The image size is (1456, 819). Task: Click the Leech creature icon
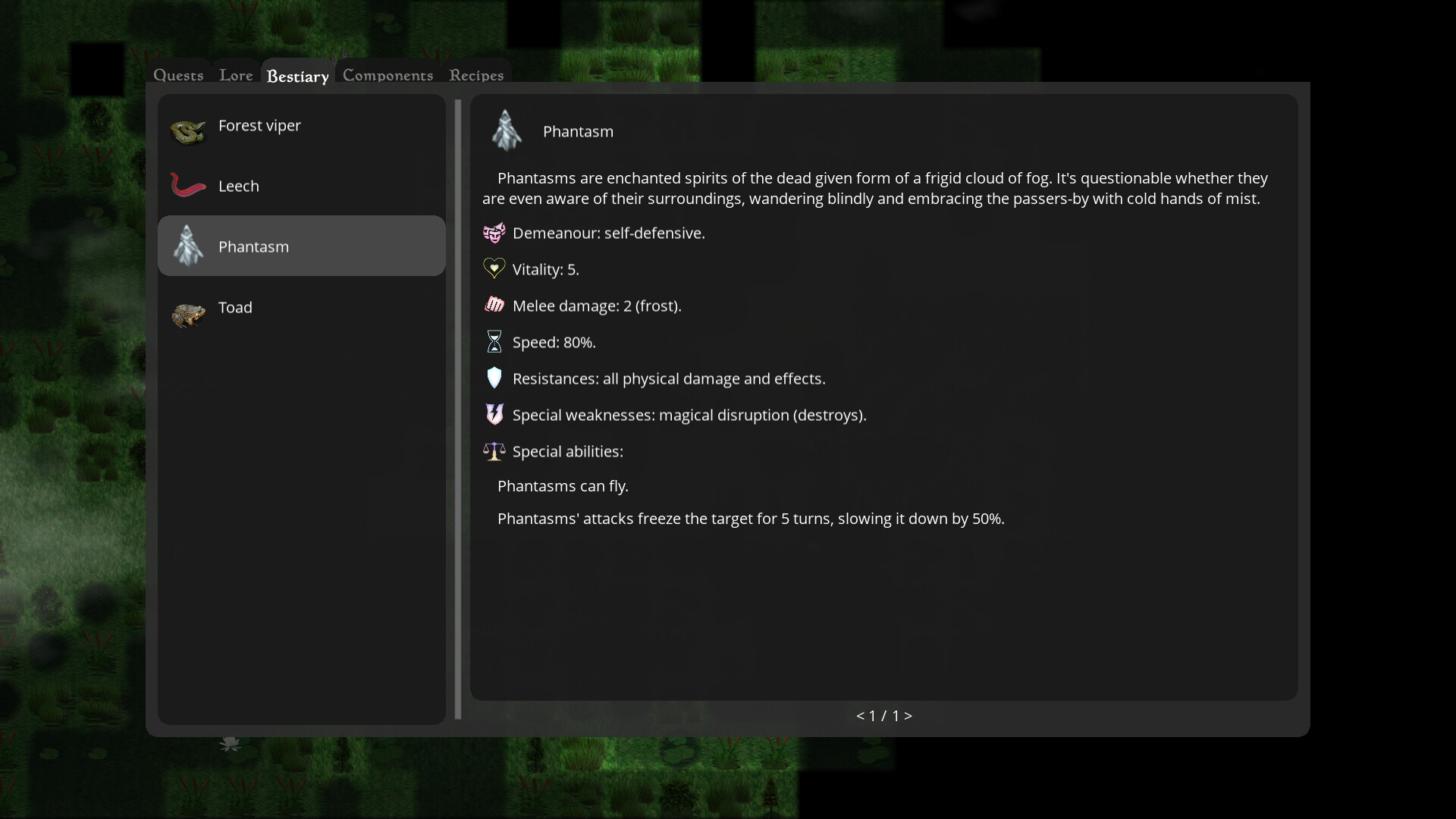pos(187,186)
